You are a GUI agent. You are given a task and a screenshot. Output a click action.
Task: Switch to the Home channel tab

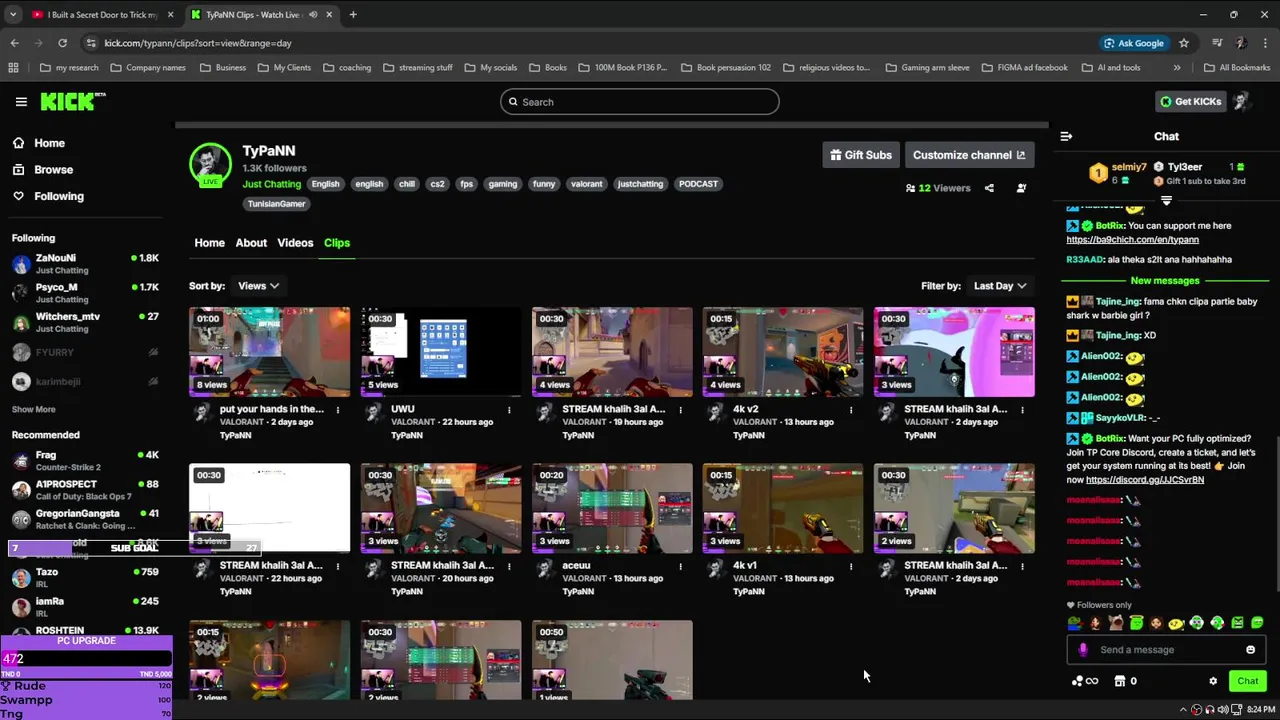(x=209, y=243)
